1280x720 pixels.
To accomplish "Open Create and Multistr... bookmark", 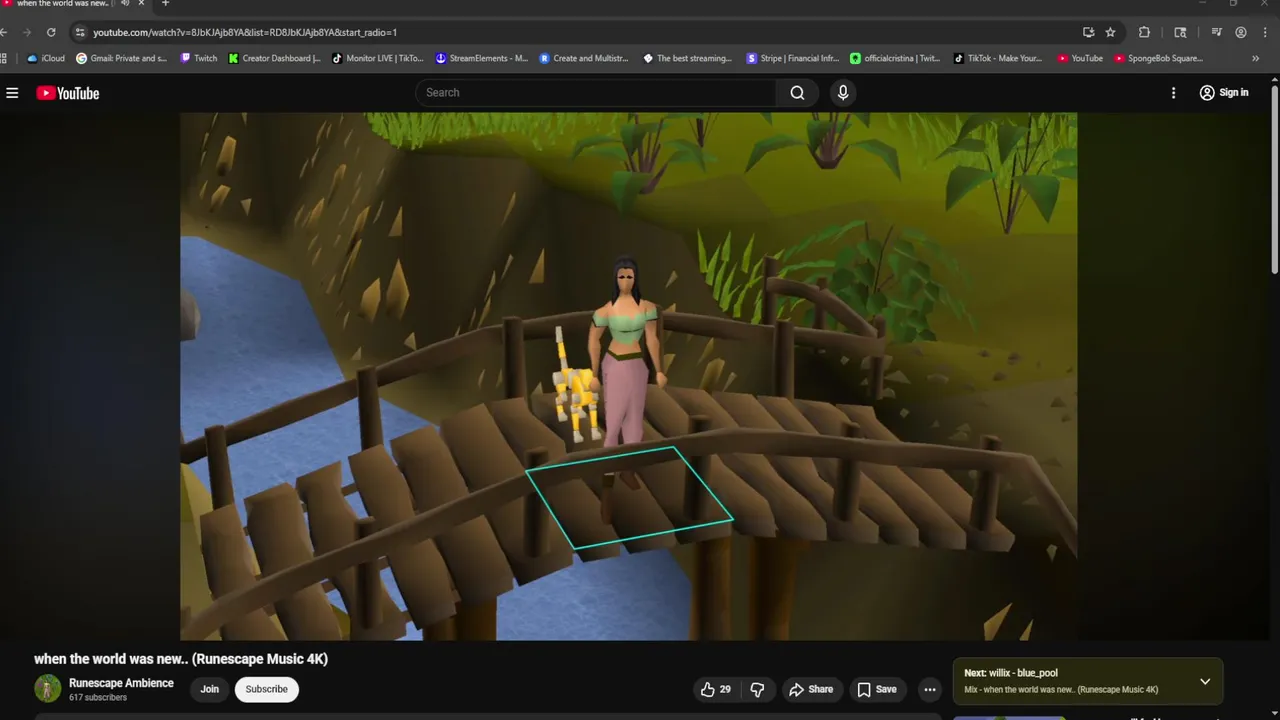I will 584,58.
